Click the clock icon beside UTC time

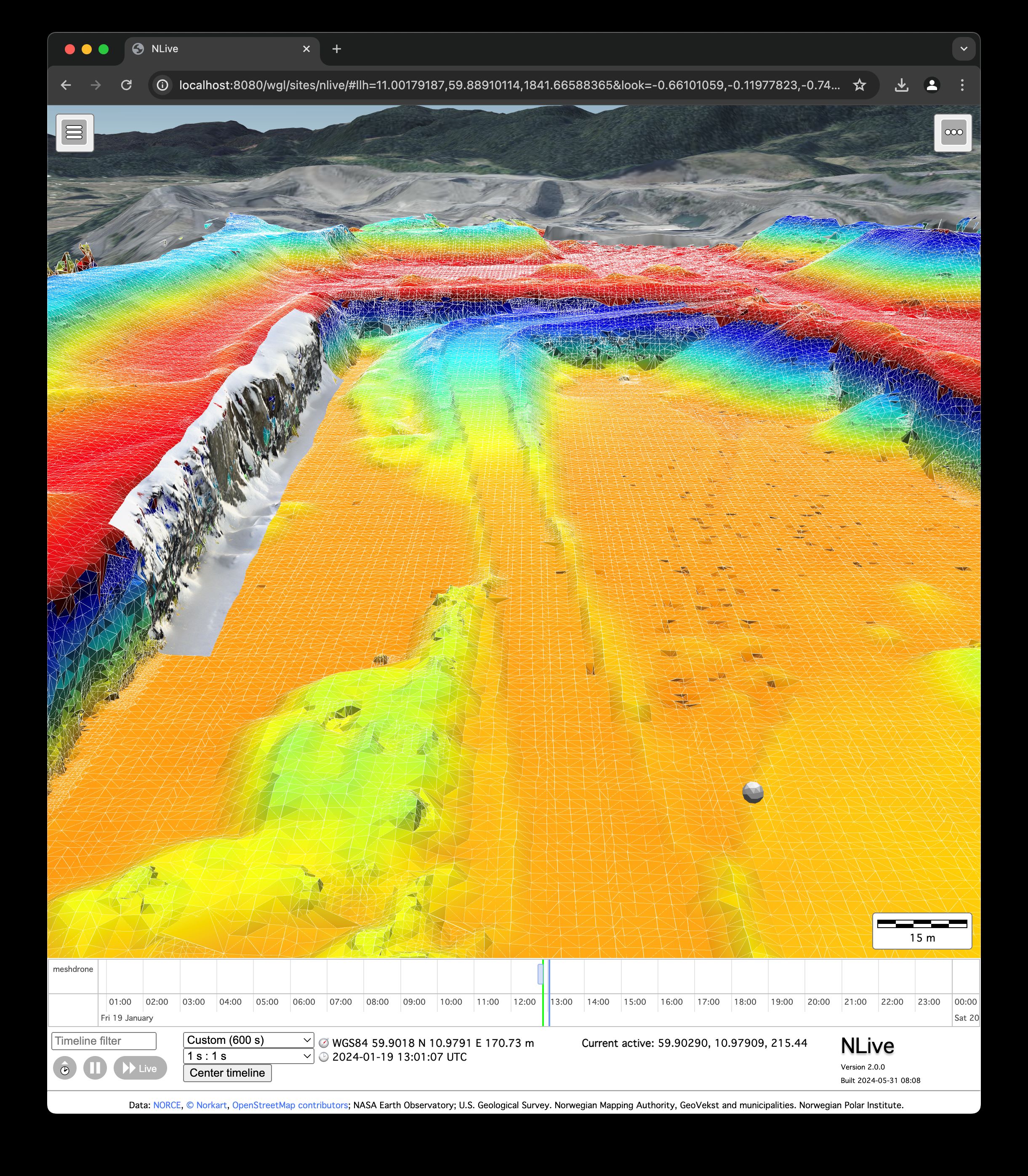point(324,1057)
